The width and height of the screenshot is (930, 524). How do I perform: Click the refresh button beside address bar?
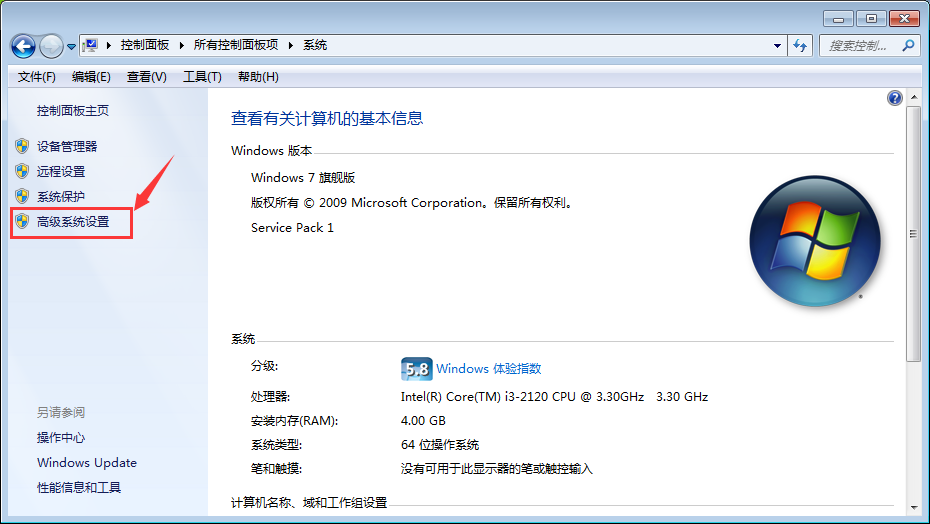pos(800,46)
